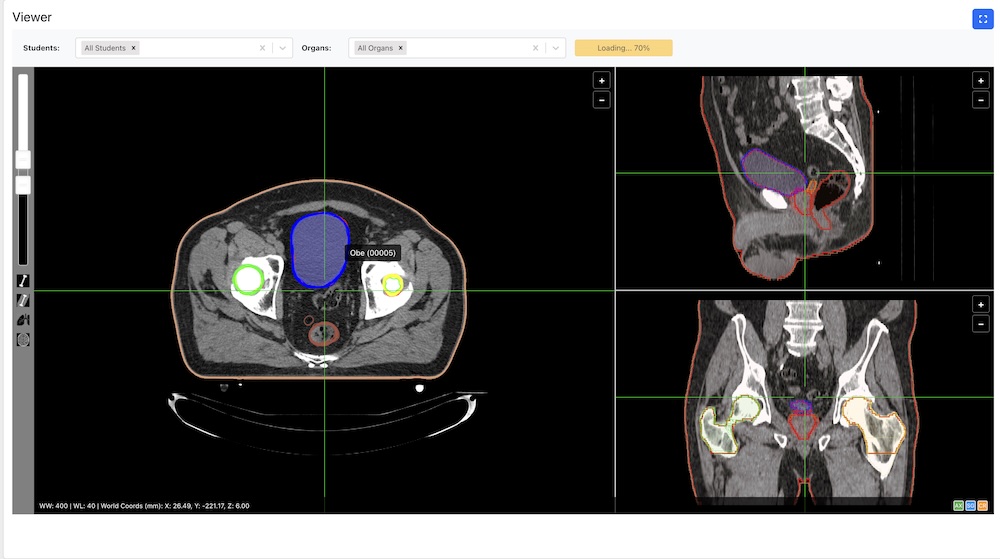Viewport: 1000px width, 559px height.
Task: Zoom out on the sagittal view
Action: pyautogui.click(x=980, y=100)
